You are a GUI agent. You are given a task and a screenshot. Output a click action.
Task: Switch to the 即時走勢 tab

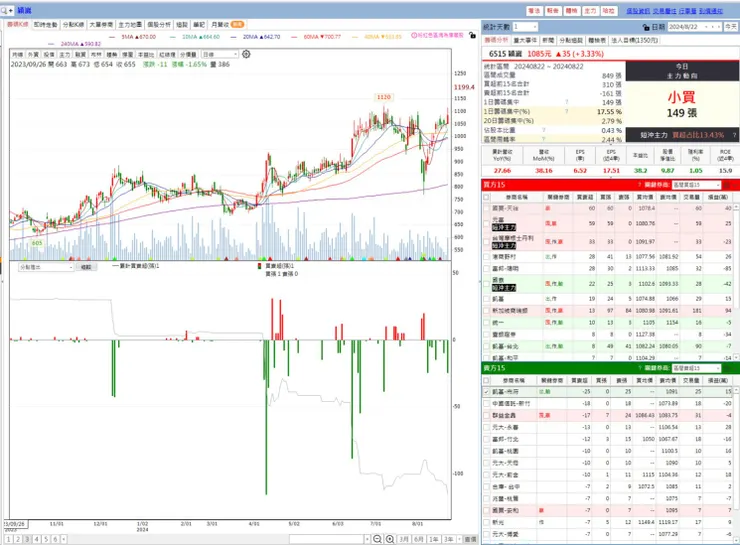pos(45,25)
